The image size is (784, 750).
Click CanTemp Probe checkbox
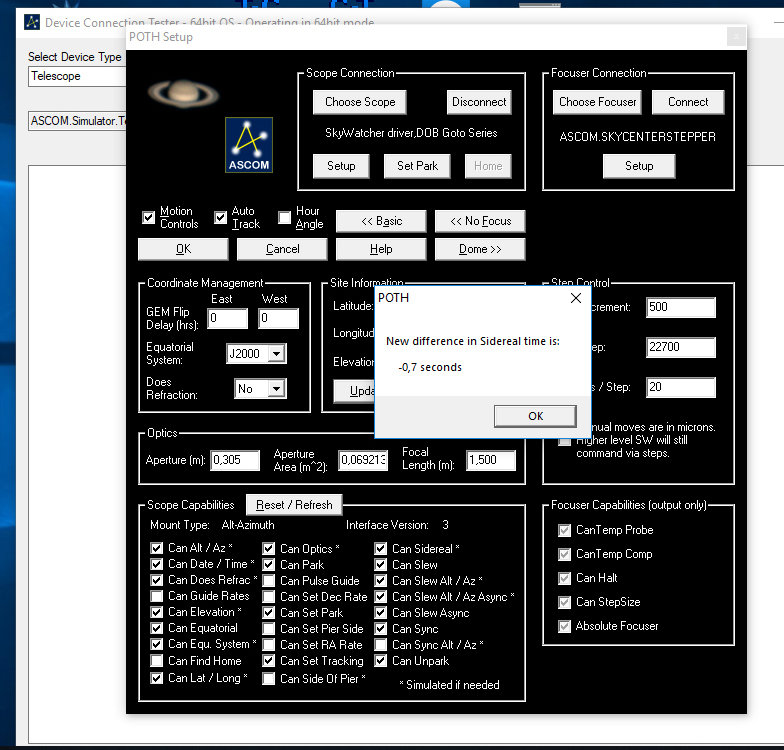coord(564,530)
